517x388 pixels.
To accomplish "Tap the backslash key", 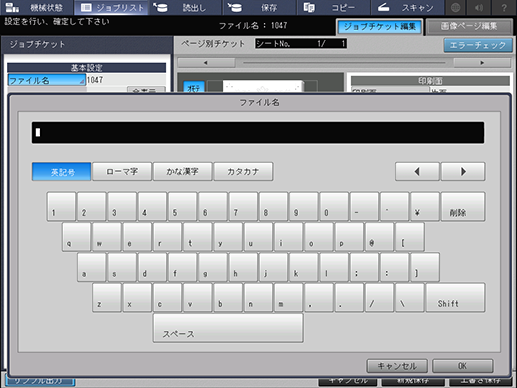I will point(410,298).
